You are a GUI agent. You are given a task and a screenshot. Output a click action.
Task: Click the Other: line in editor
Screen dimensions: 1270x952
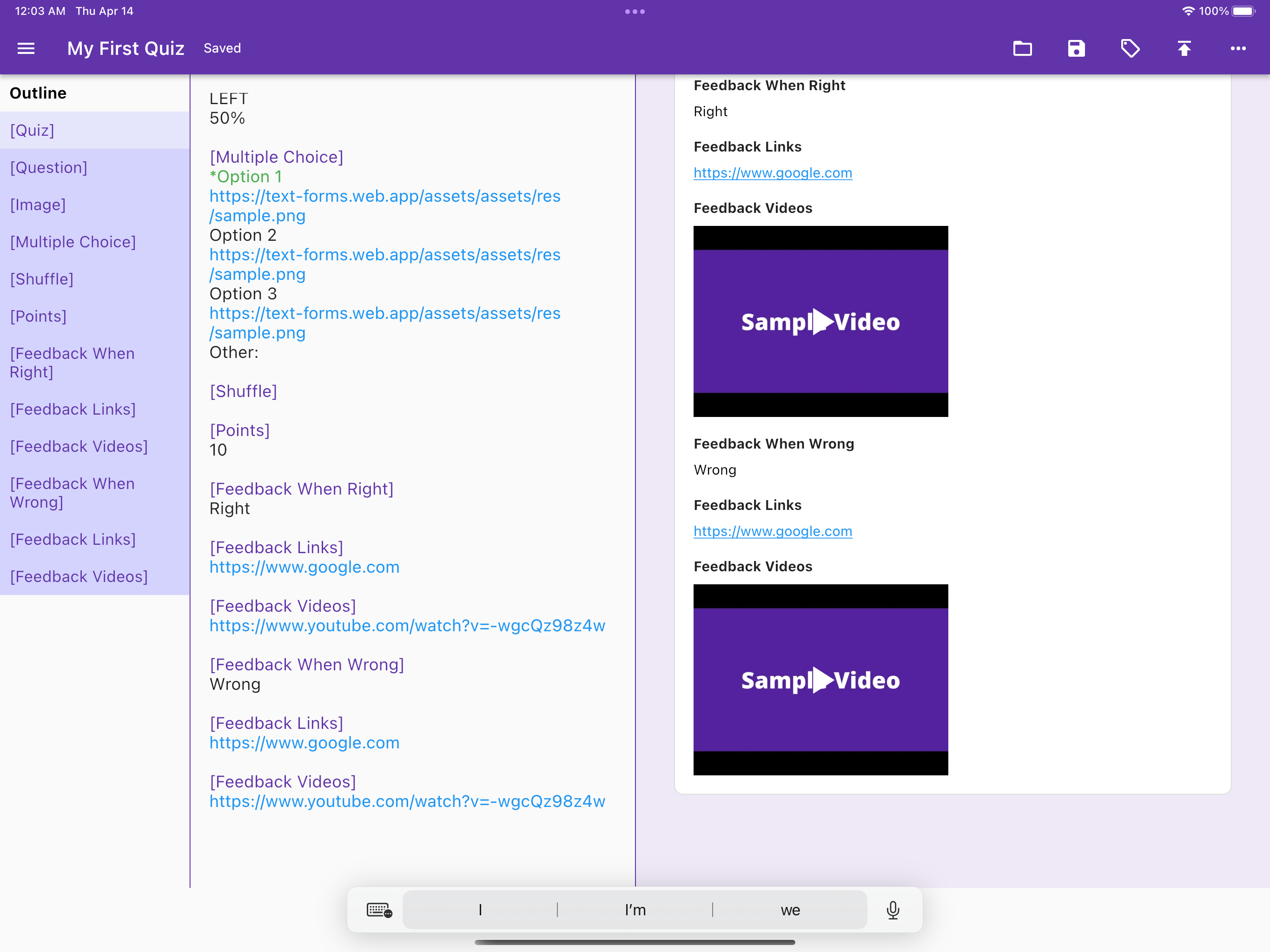pyautogui.click(x=234, y=352)
